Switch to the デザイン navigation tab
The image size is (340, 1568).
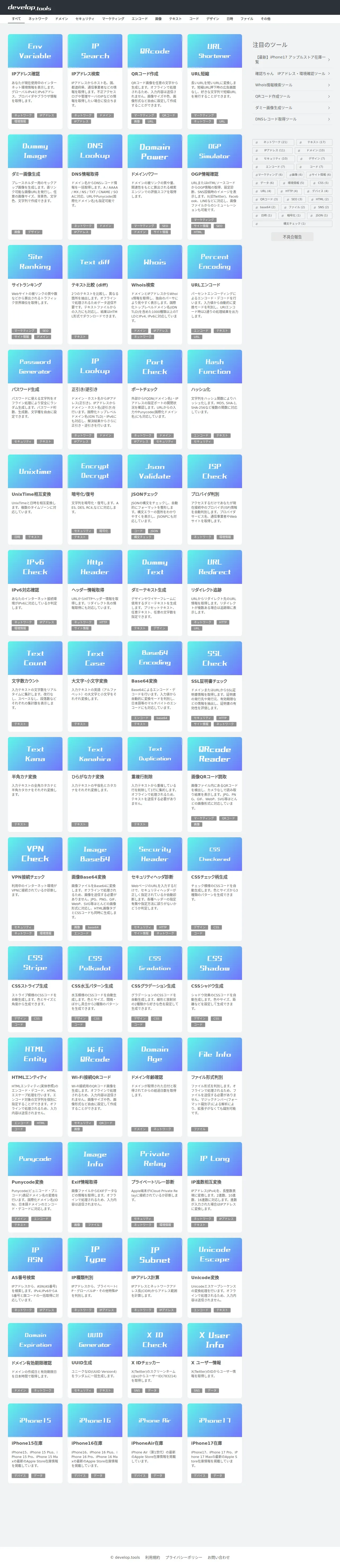click(x=213, y=19)
